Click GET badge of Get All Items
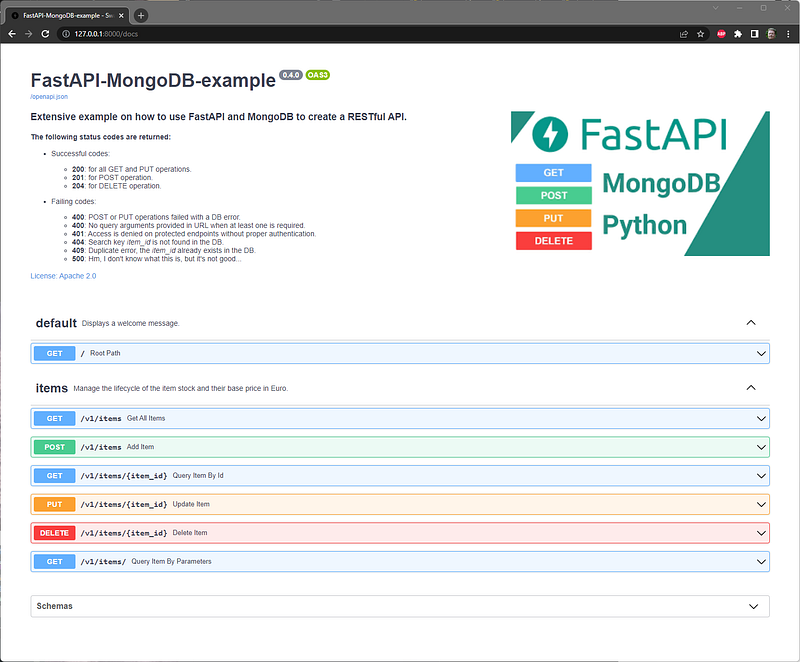 55,419
